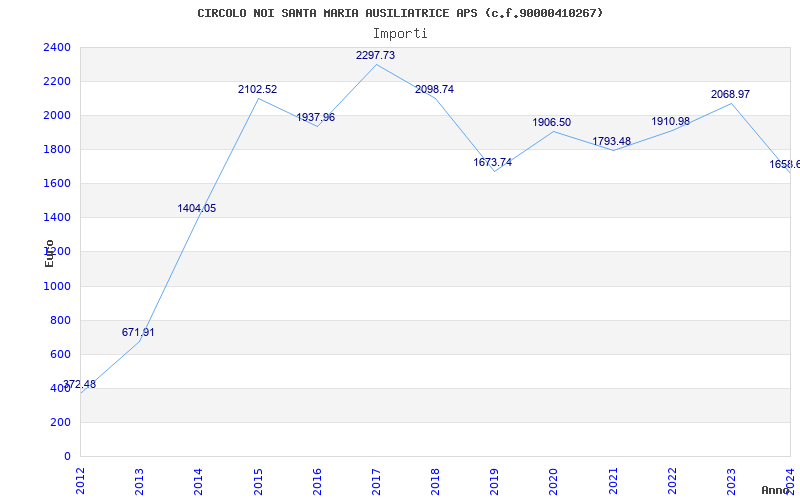Click the 2020 x-axis year label
The image size is (800, 500).
[554, 481]
